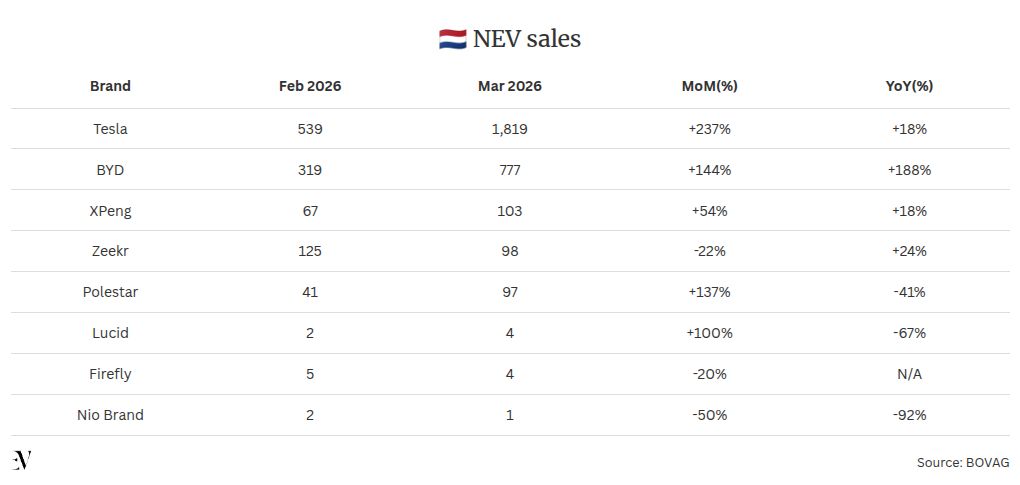1020x485 pixels.
Task: Click the Netherlands flag icon in title
Action: pos(452,39)
